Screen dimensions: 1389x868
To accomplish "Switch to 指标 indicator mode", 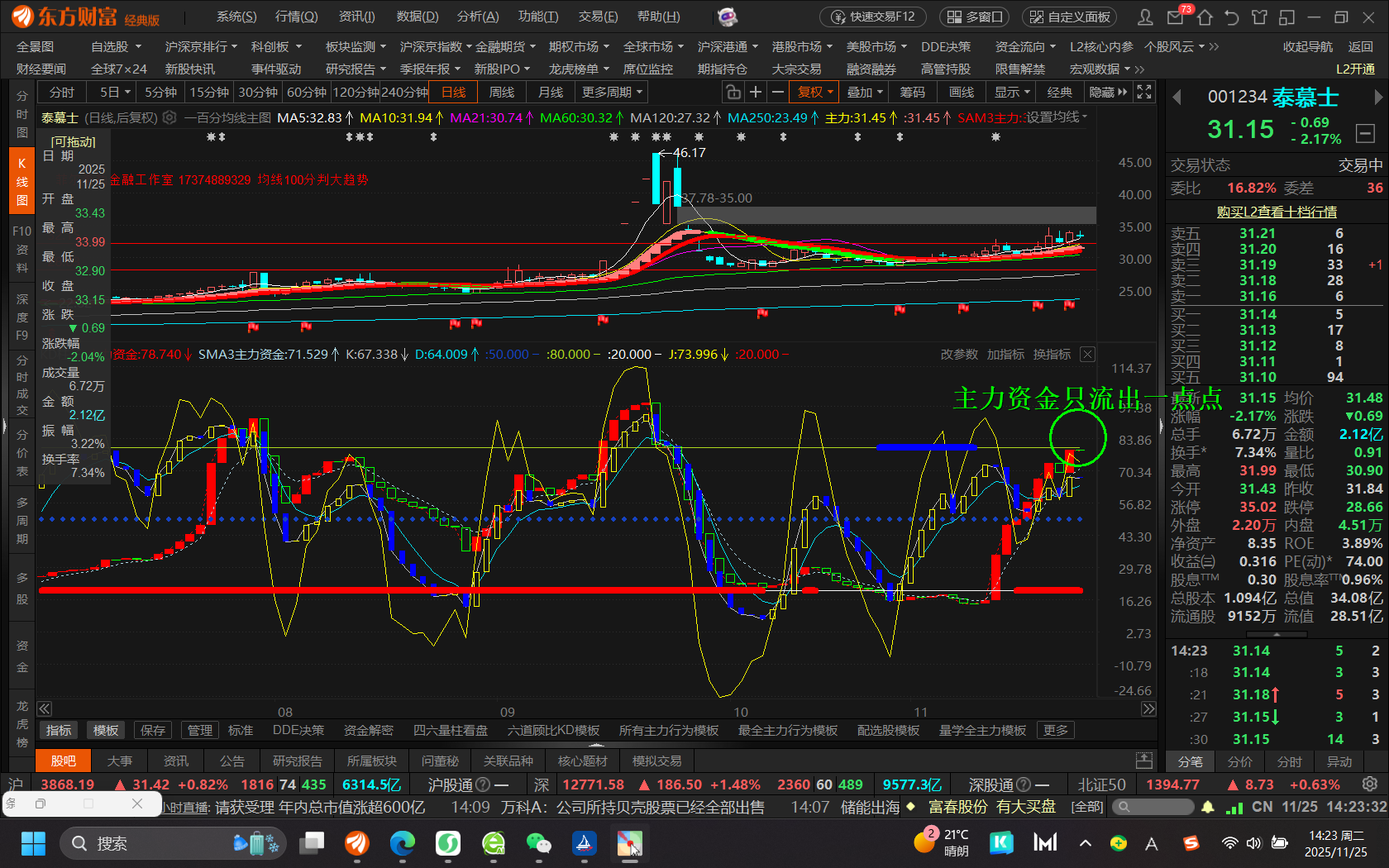I will pos(59,730).
